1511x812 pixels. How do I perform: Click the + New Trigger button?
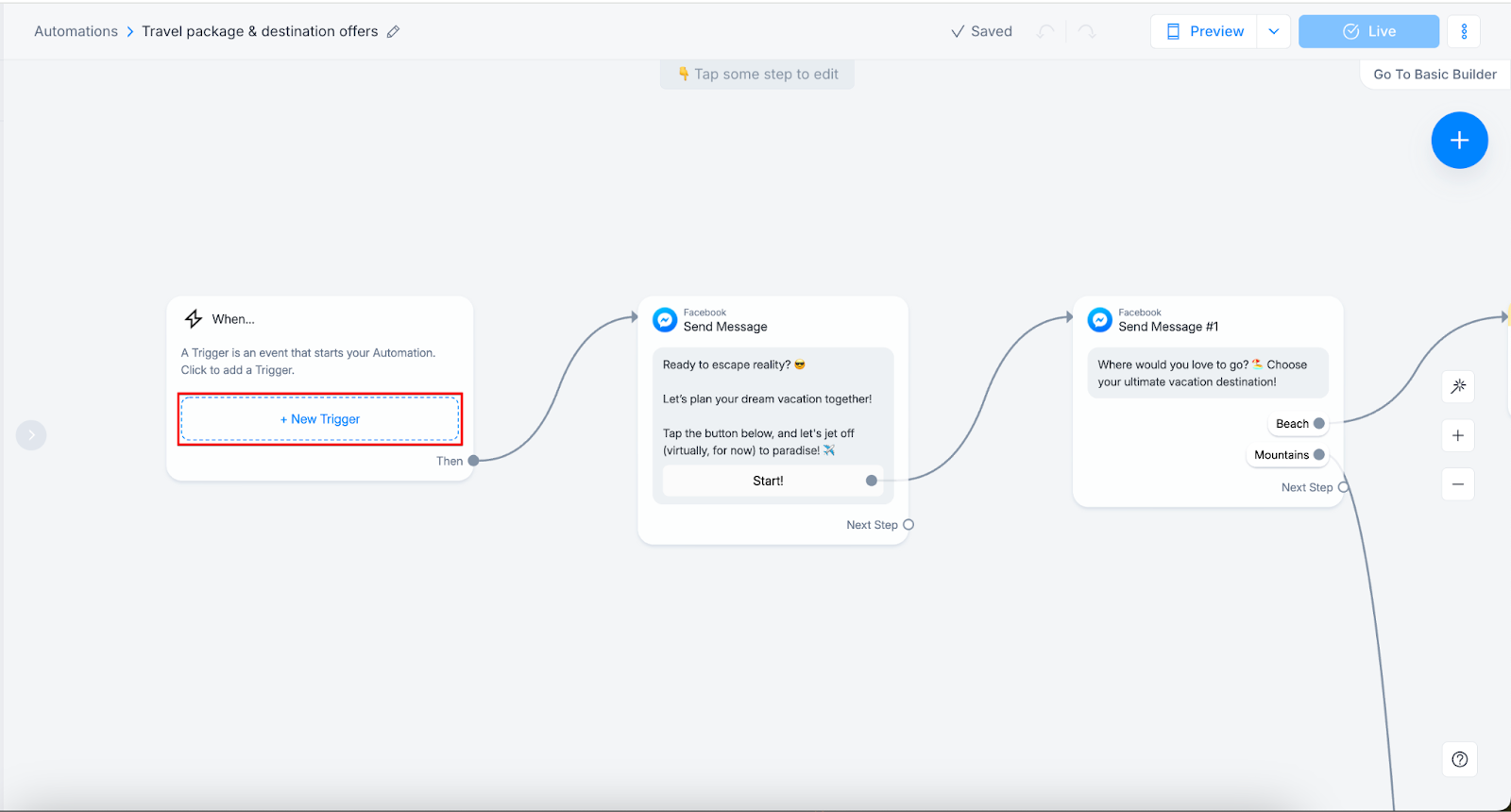tap(320, 419)
